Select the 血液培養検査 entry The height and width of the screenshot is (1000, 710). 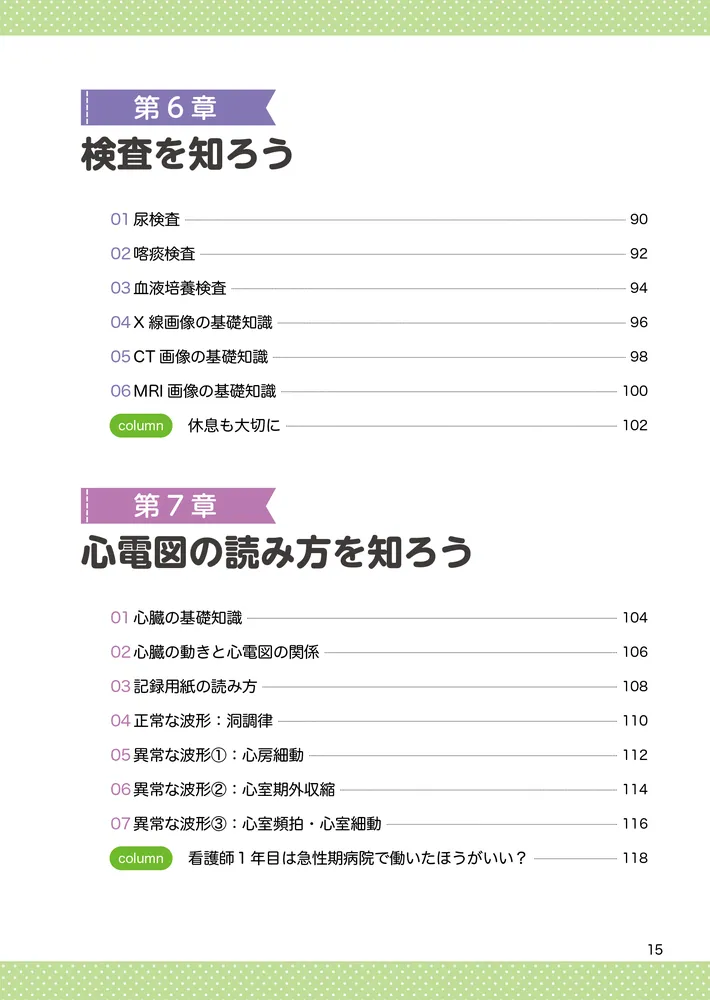point(180,288)
